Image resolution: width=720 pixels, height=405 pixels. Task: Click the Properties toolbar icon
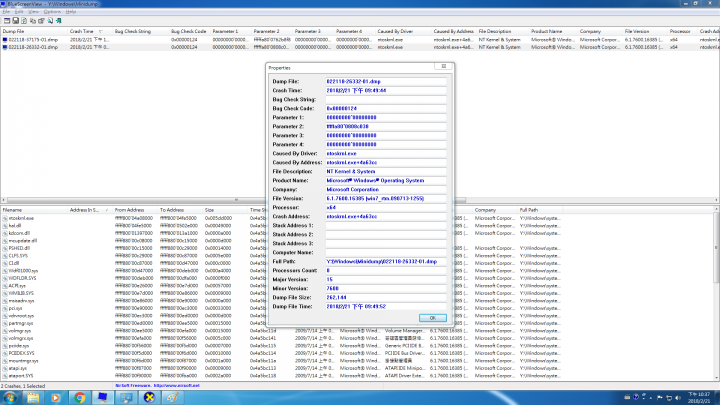point(41,21)
